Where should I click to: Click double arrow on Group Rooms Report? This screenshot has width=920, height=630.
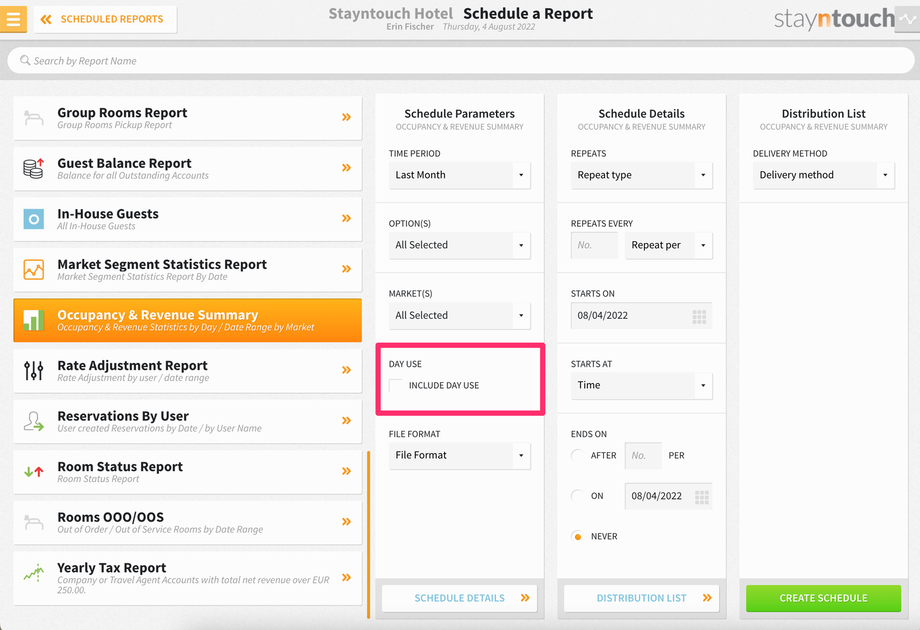point(347,117)
